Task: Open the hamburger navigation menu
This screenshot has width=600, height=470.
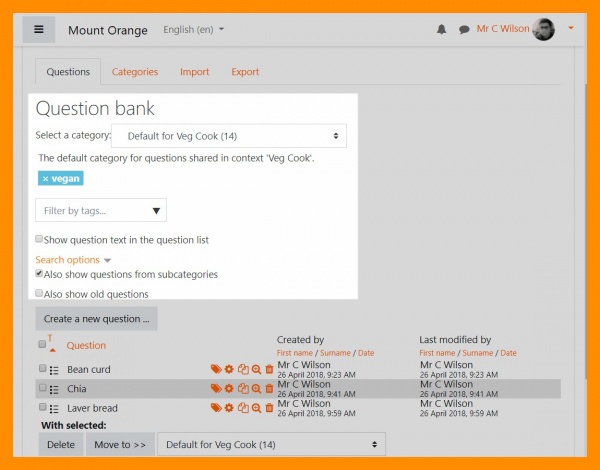Action: coord(38,29)
